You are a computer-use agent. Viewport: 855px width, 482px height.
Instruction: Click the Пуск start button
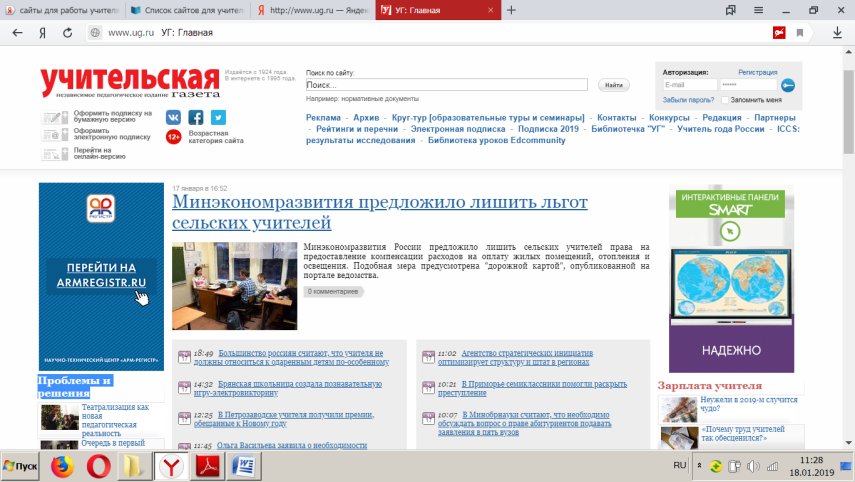tap(20, 467)
